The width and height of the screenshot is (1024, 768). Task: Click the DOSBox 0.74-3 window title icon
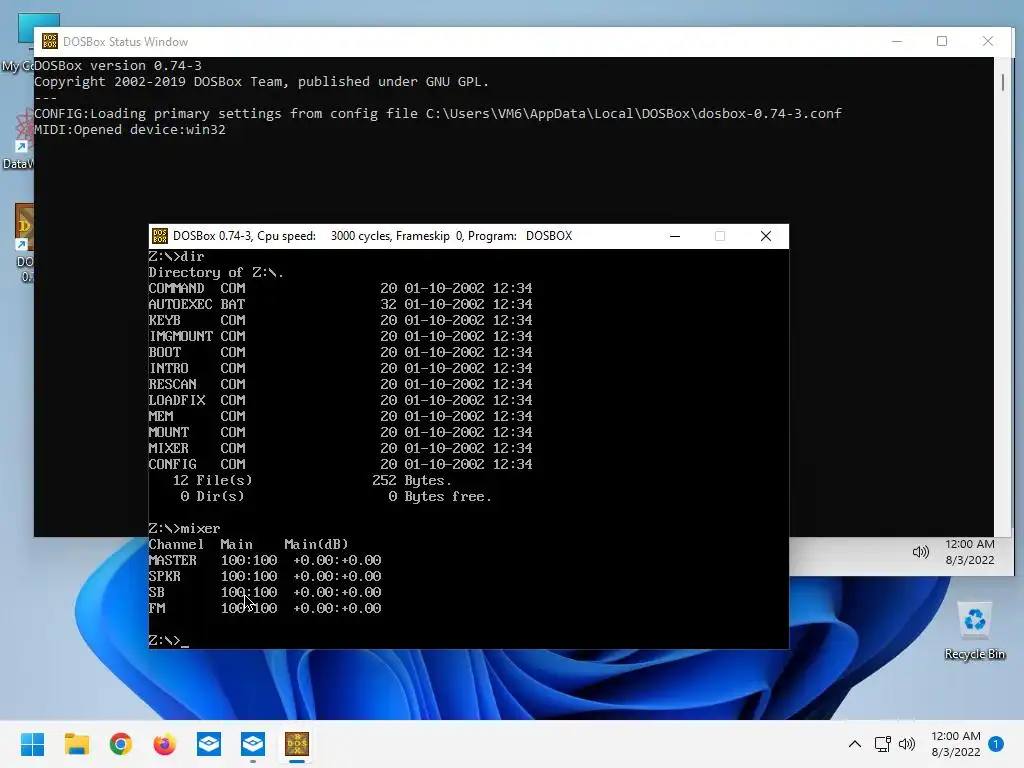160,236
